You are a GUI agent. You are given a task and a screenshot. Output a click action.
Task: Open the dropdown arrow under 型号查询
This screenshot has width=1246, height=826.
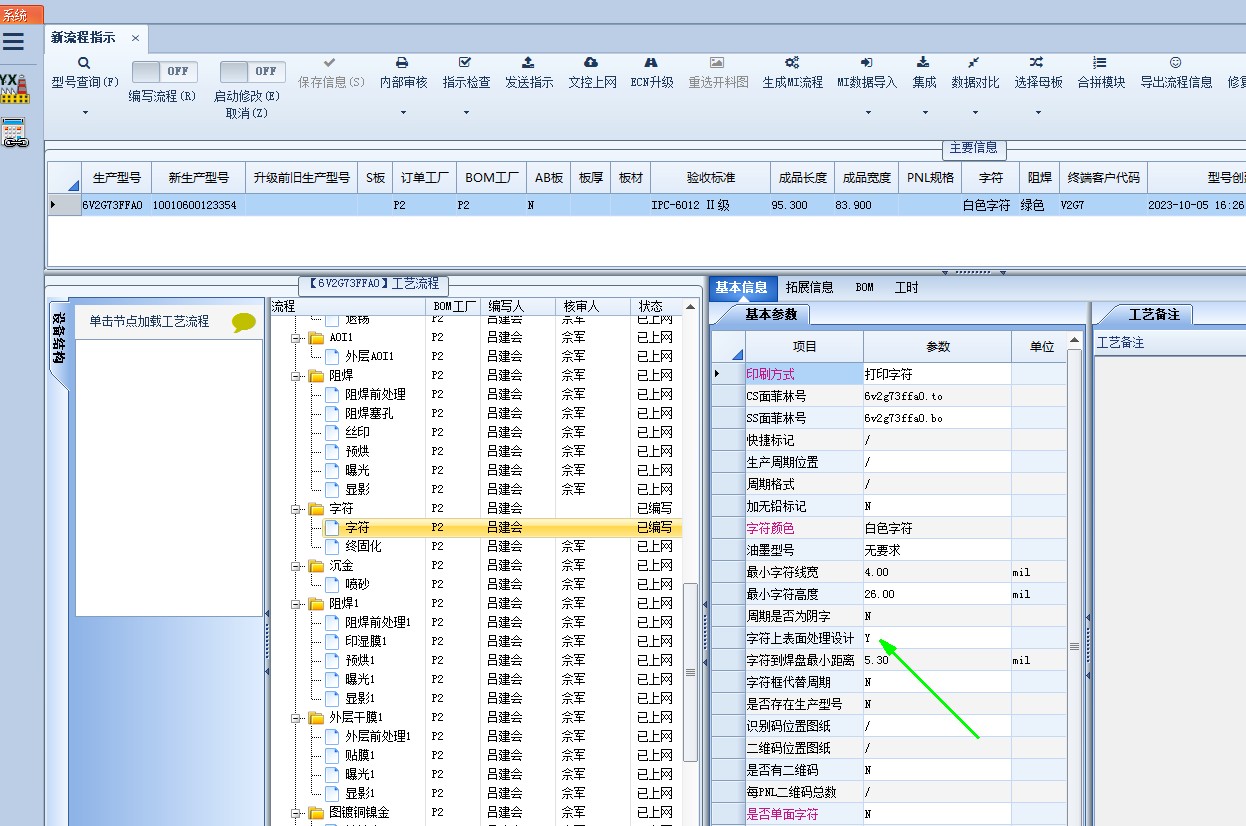pyautogui.click(x=85, y=113)
